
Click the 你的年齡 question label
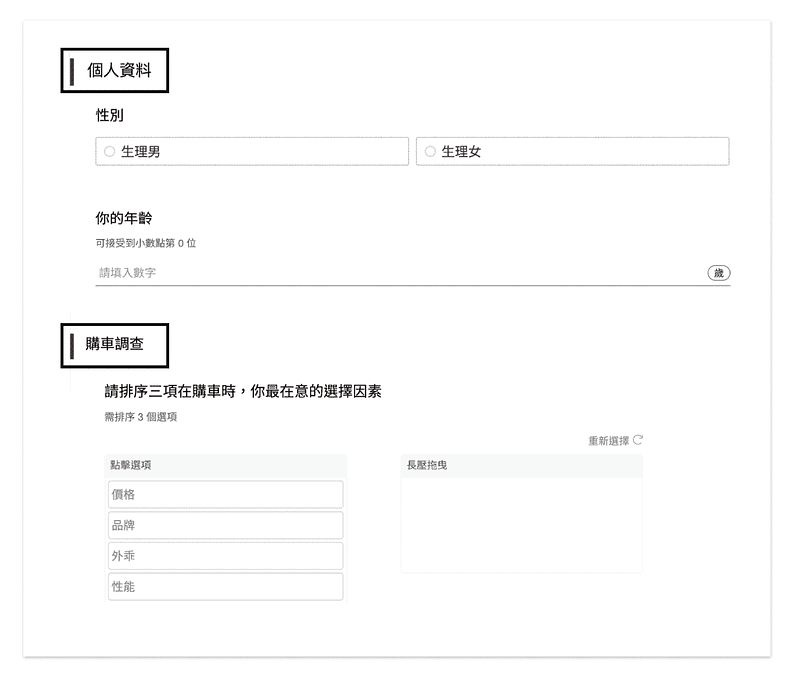tap(123, 218)
